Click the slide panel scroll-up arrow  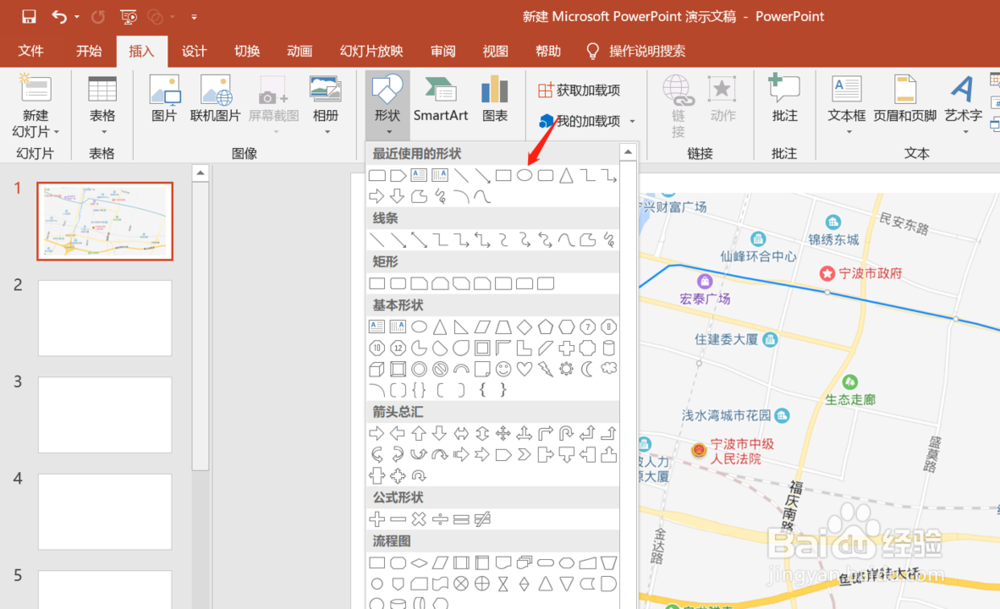200,173
